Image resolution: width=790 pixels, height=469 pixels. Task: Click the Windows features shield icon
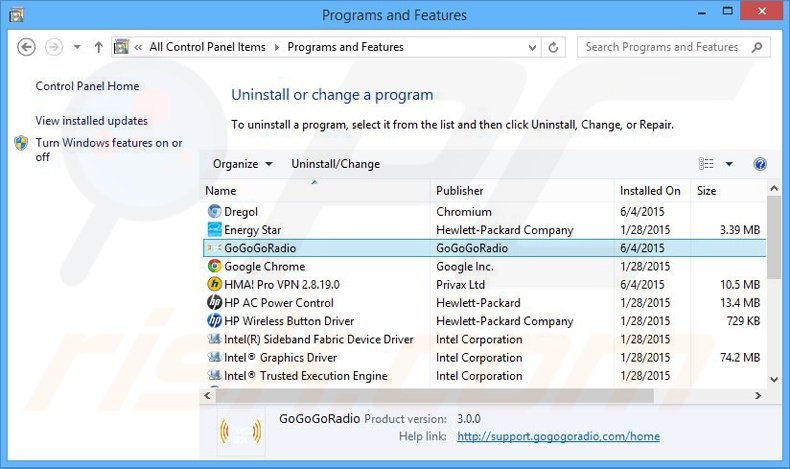[21, 143]
